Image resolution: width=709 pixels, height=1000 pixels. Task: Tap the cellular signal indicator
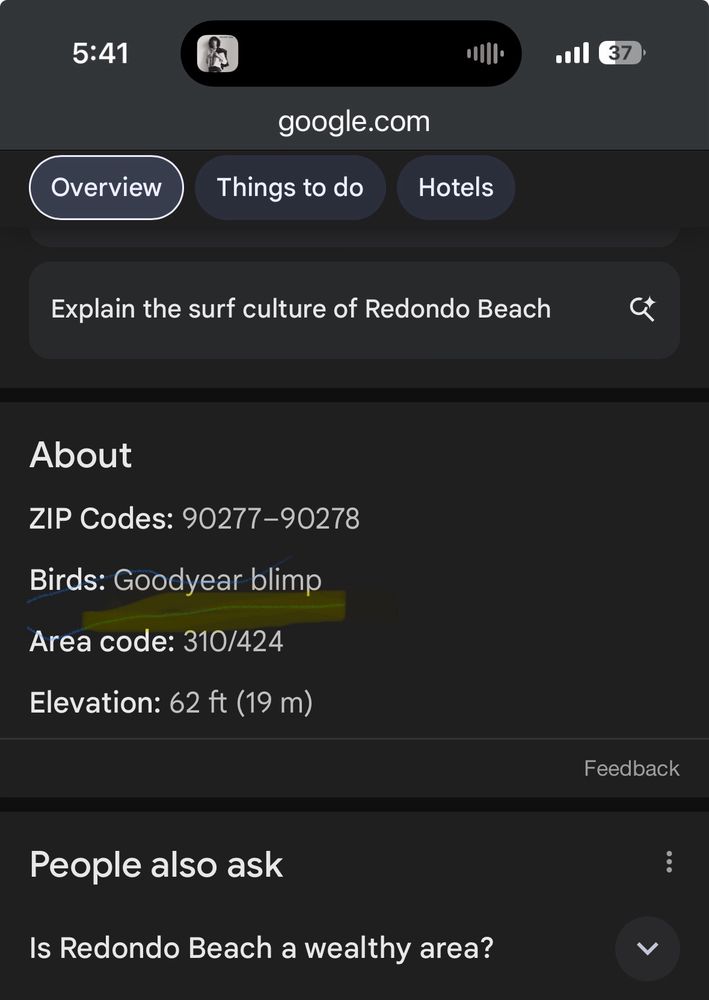(x=571, y=52)
